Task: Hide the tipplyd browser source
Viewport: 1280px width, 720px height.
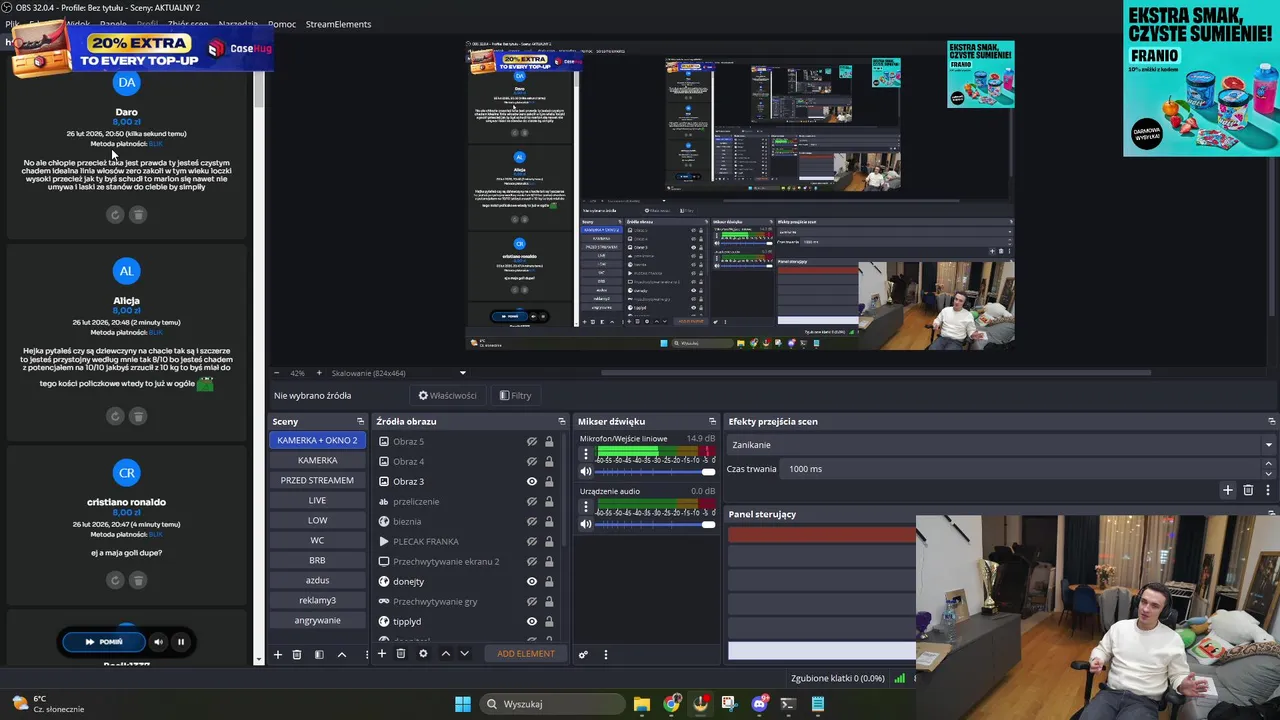Action: (532, 621)
